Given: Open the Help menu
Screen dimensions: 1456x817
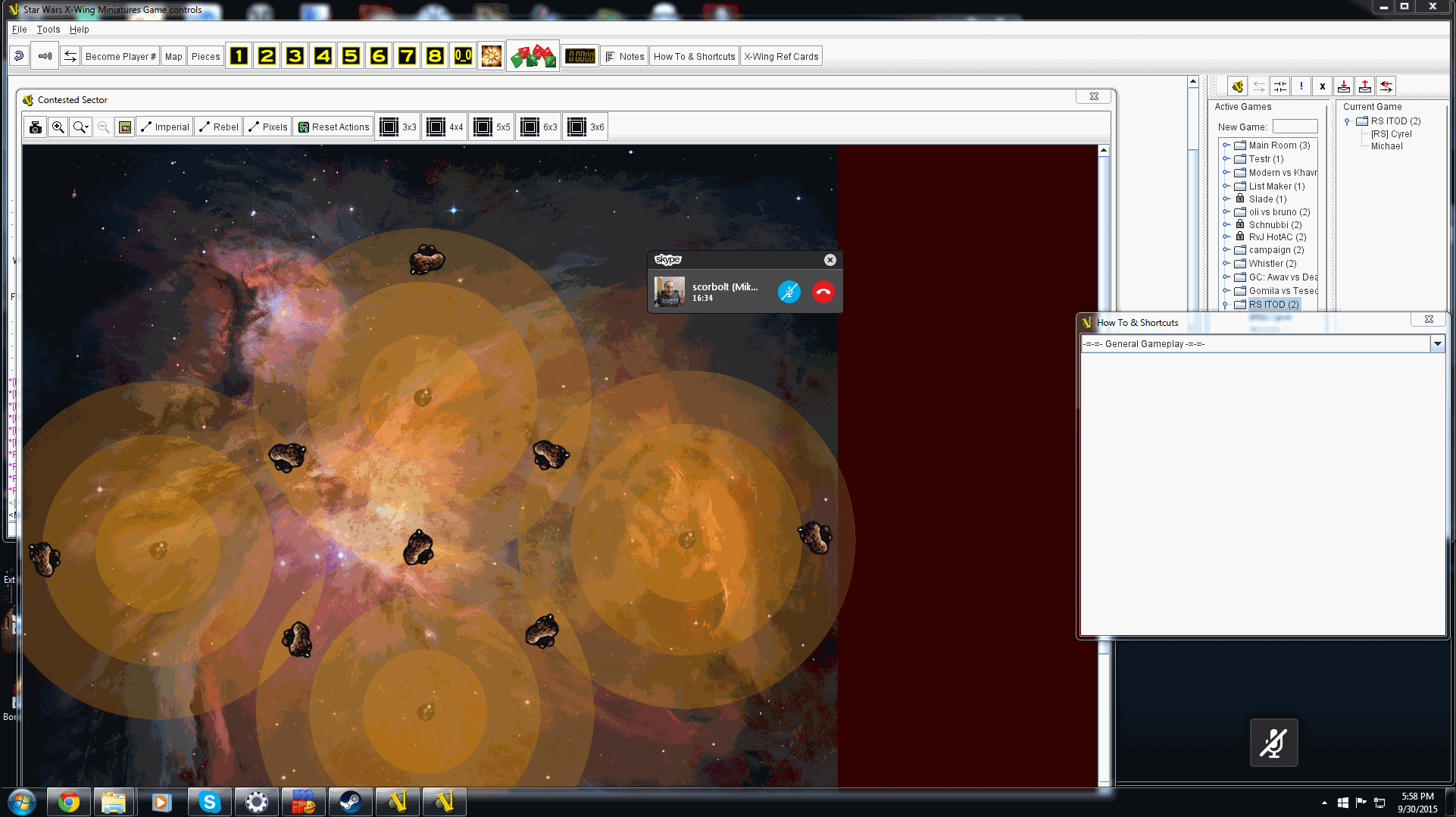Looking at the screenshot, I should (79, 30).
